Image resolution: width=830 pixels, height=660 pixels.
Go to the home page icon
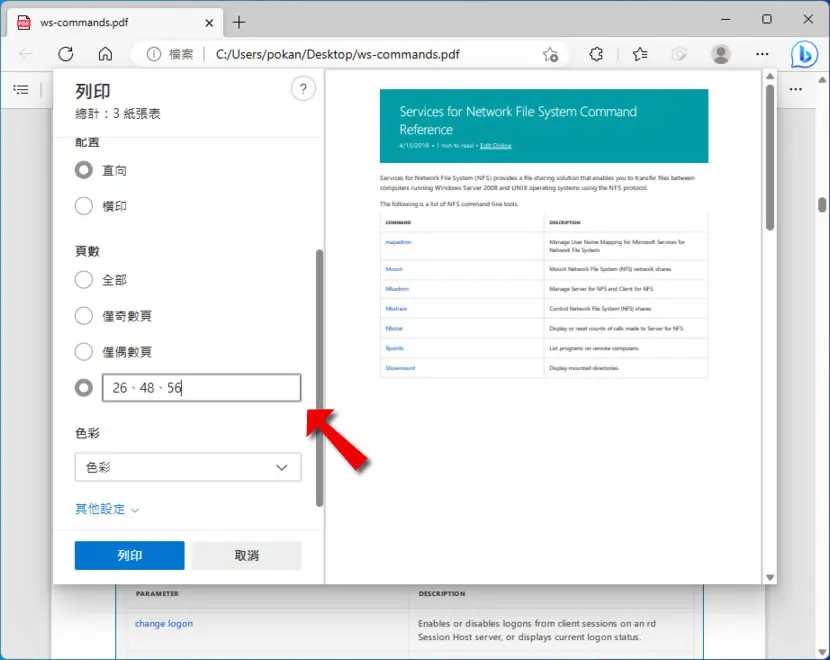[x=105, y=54]
